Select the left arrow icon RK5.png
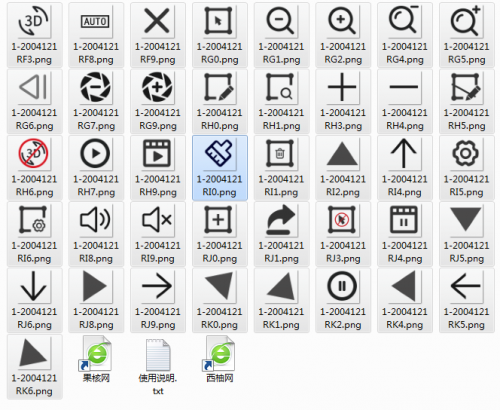 (467, 300)
